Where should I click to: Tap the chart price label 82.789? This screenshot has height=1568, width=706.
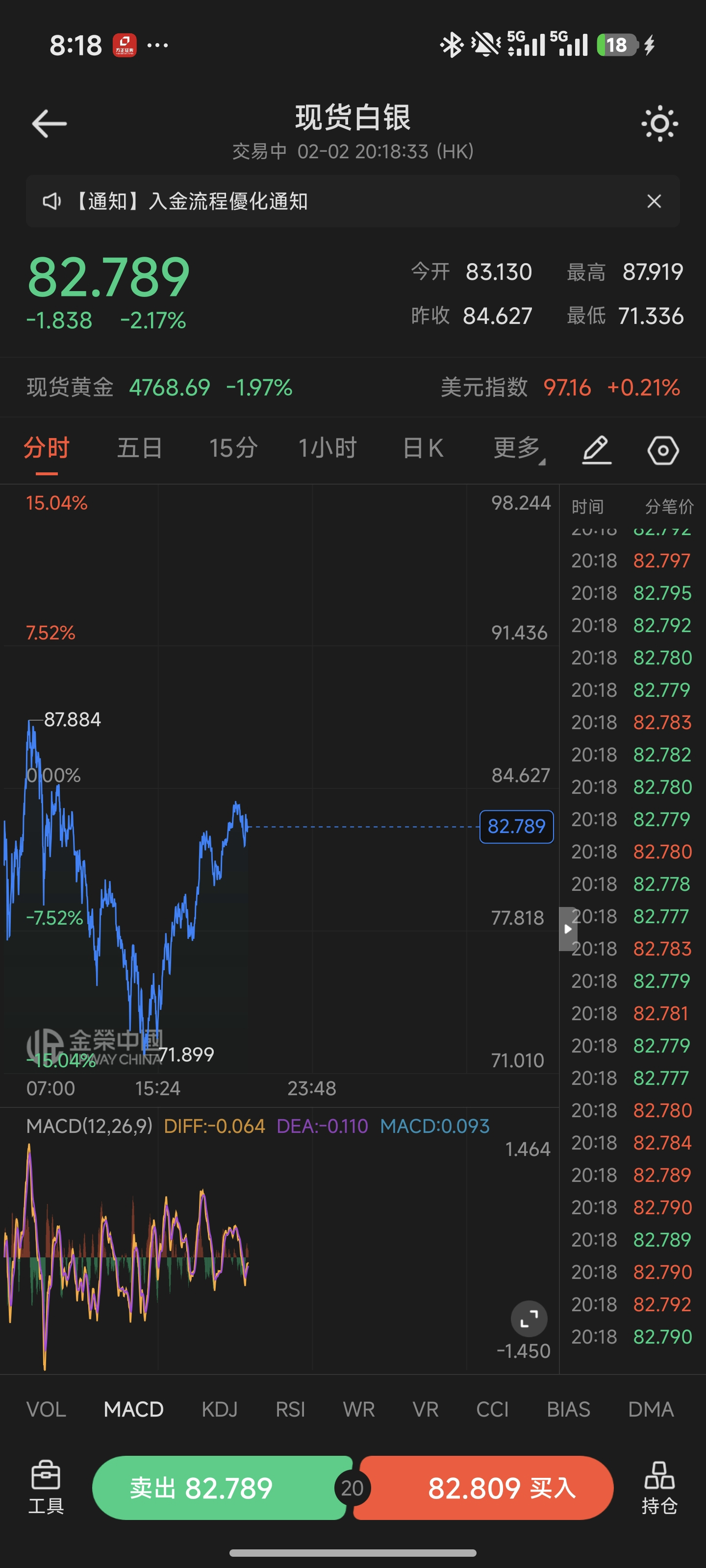517,827
